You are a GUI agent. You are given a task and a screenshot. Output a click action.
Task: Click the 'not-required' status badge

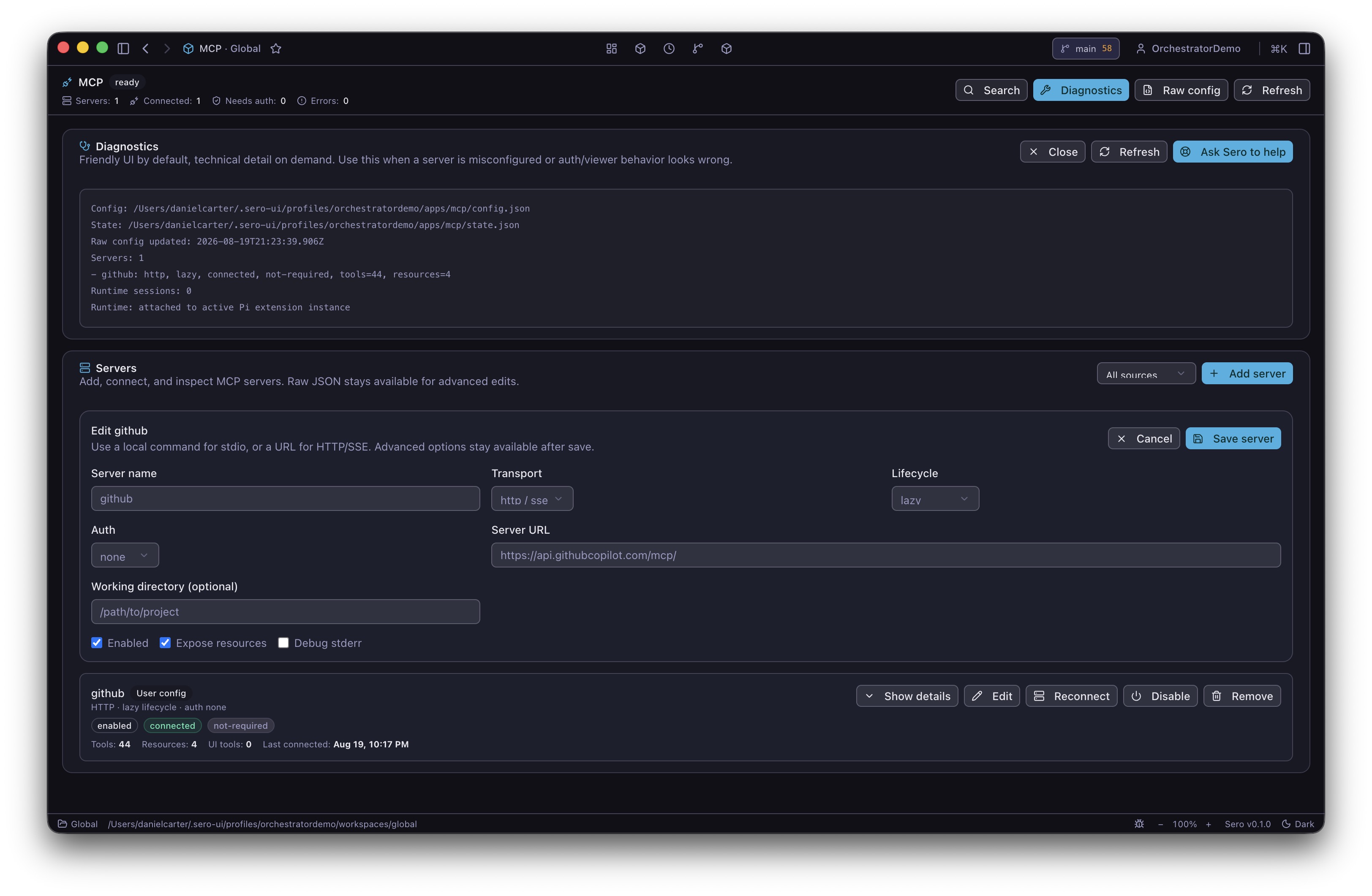(x=240, y=725)
